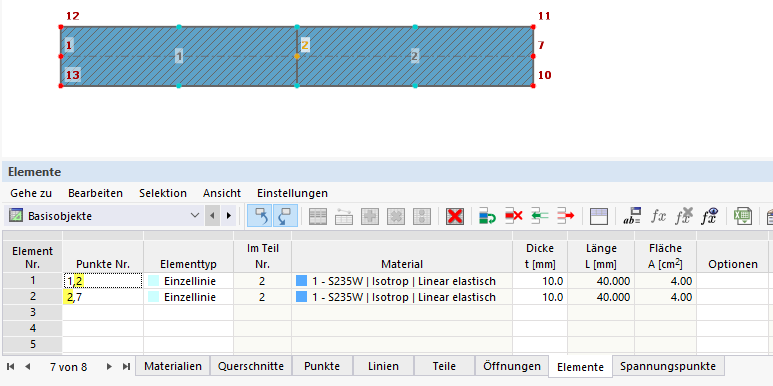Click element type color swatch in row 1

point(153,281)
